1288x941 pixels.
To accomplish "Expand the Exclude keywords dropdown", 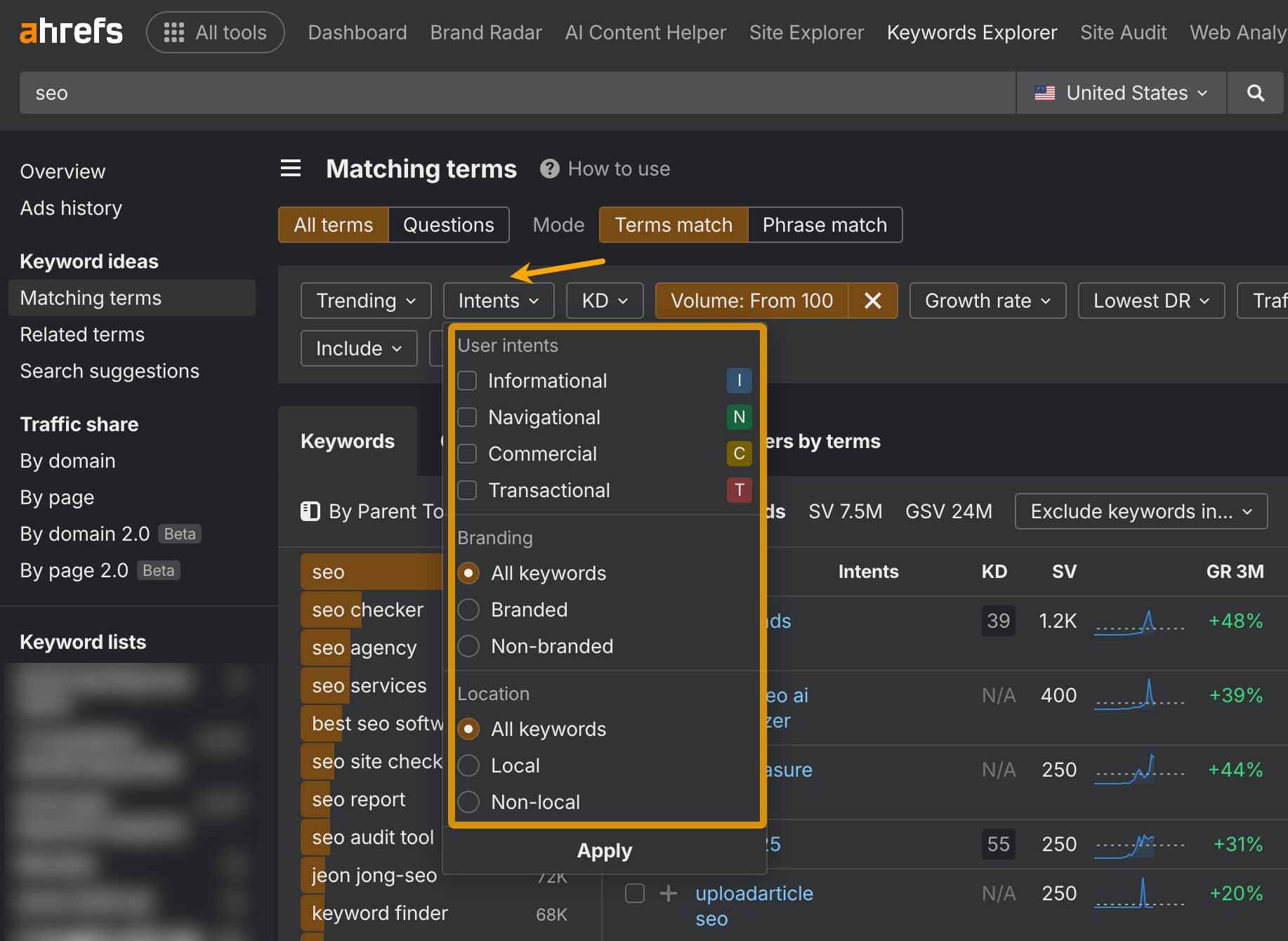I will point(1140,511).
